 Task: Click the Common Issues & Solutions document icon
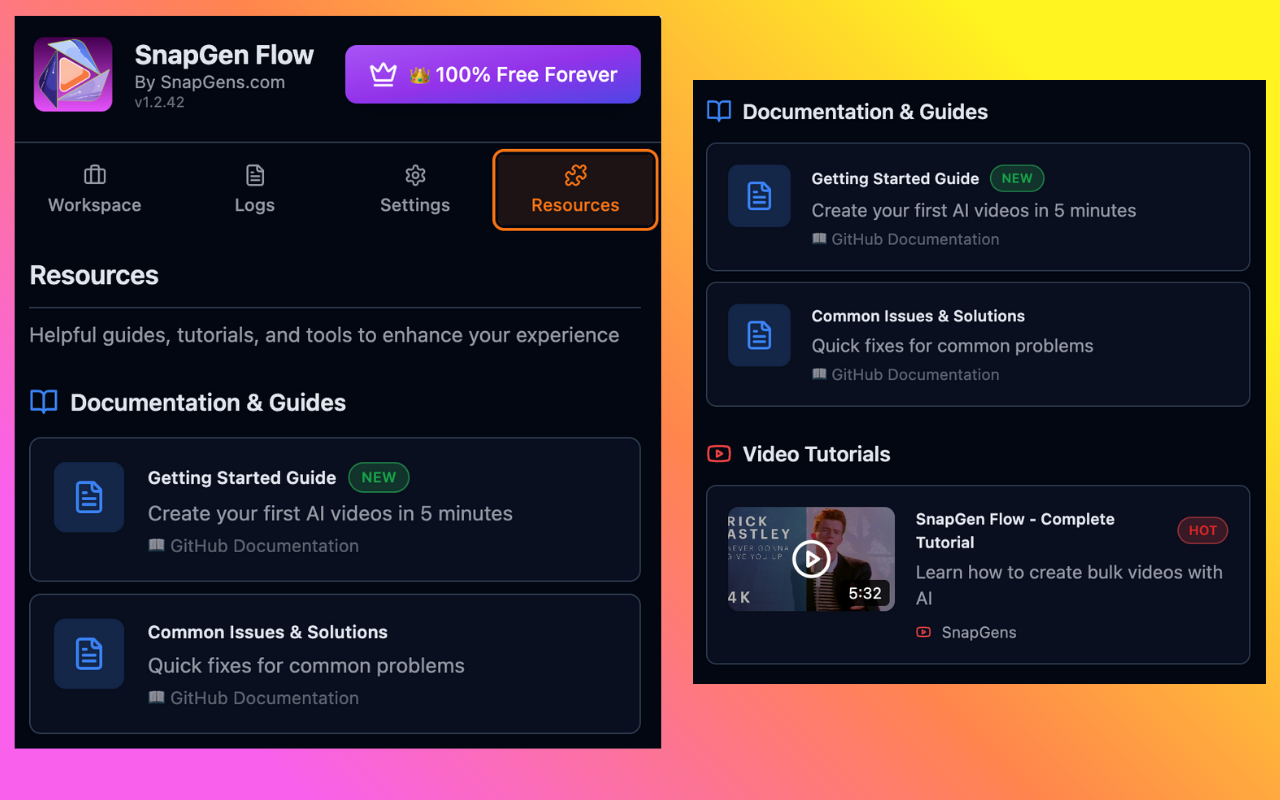(88, 653)
